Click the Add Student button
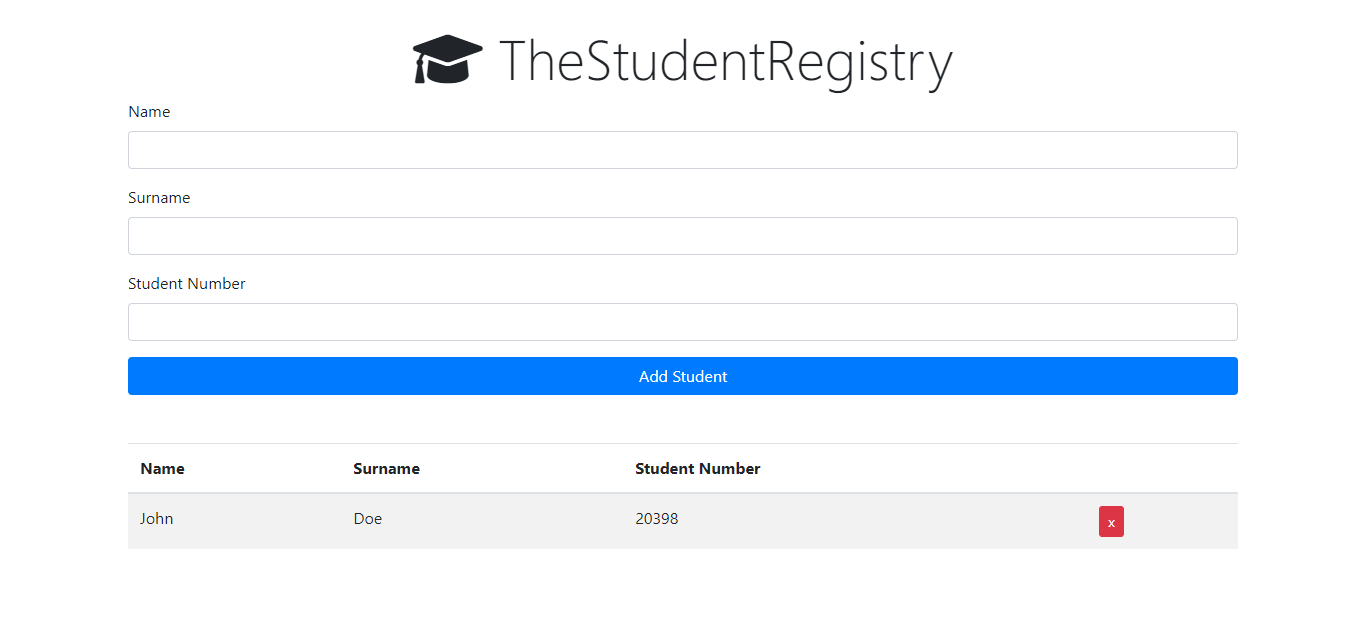This screenshot has height=619, width=1366. 683,376
